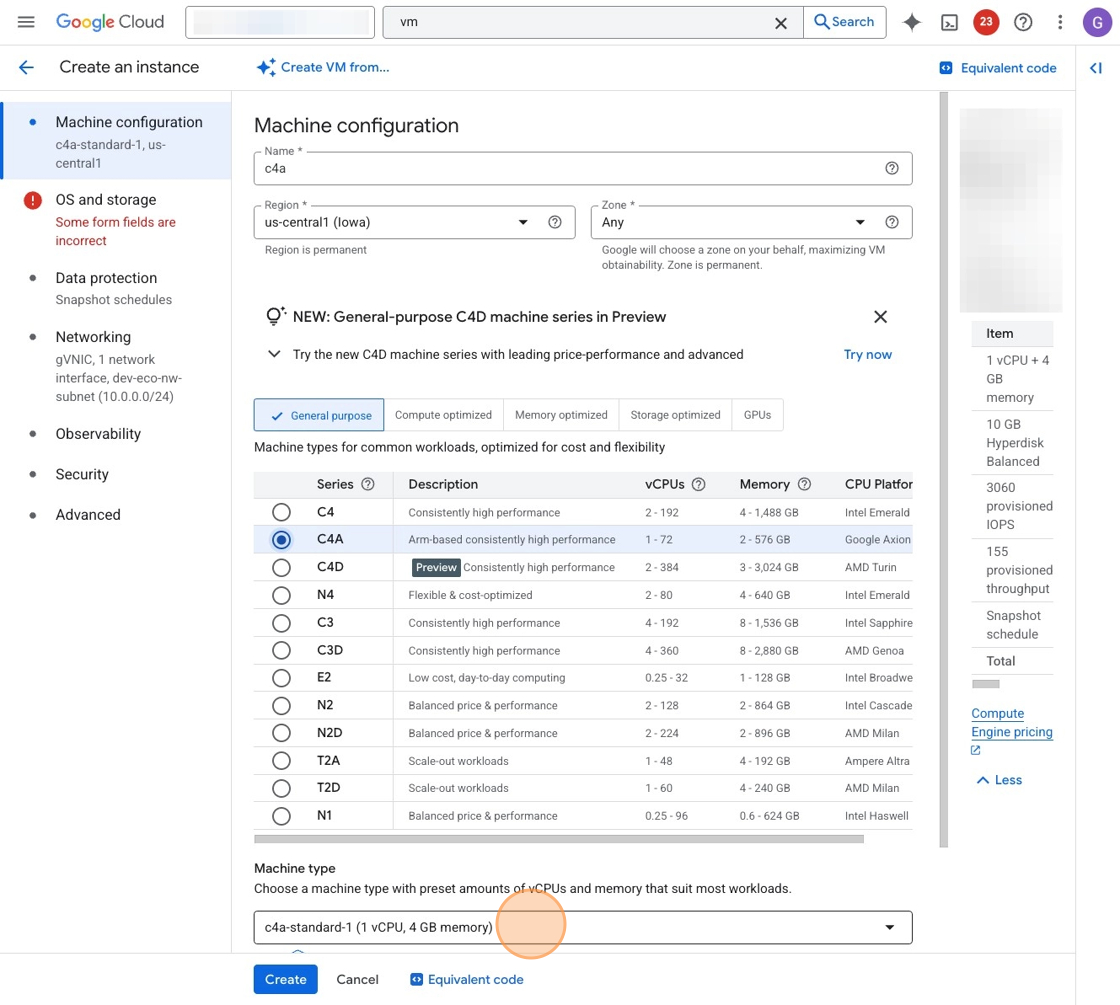The width and height of the screenshot is (1120, 1005).
Task: Open the Region dropdown us-central1
Action: click(414, 222)
